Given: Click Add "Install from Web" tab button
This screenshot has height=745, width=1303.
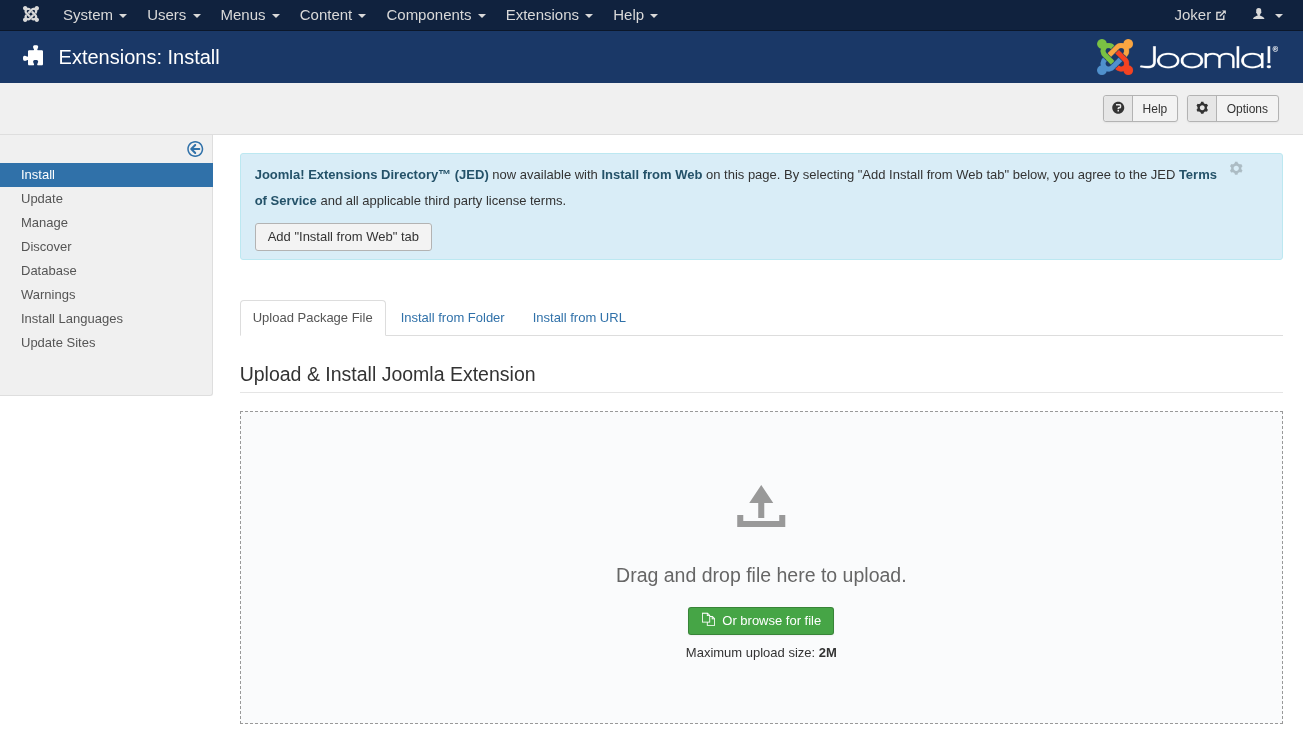Looking at the screenshot, I should [x=343, y=237].
